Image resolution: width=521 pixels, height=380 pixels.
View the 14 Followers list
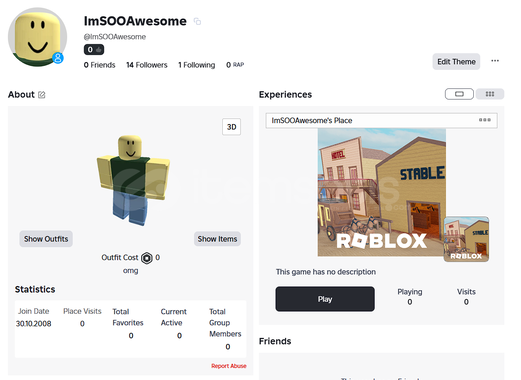[147, 65]
